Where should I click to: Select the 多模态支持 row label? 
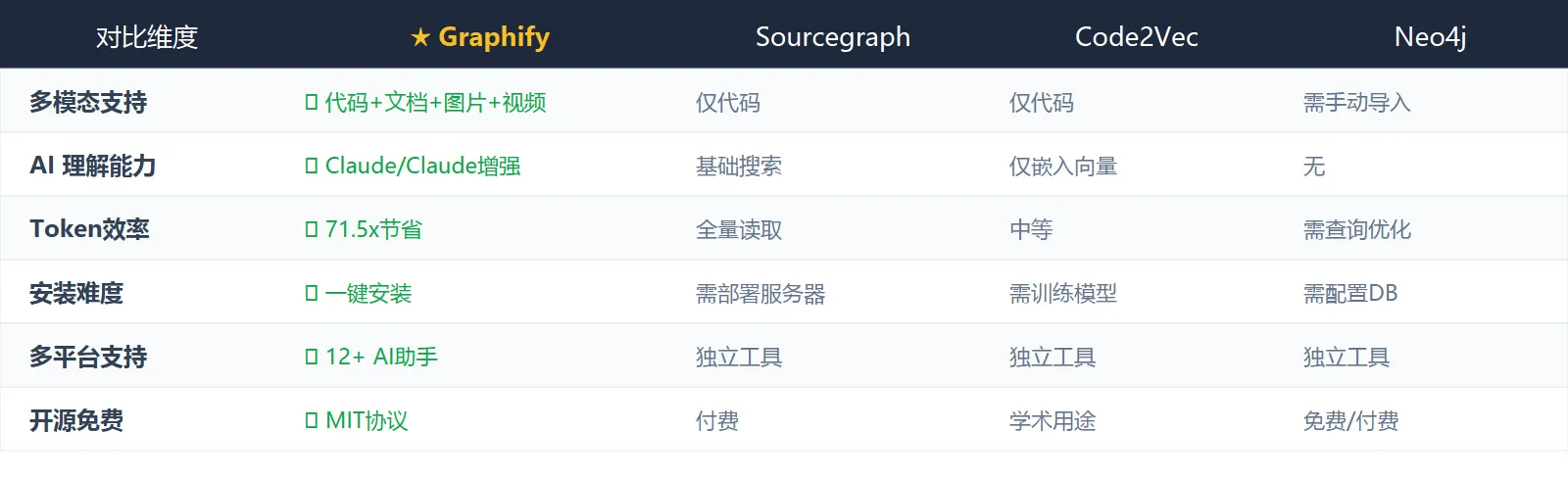click(x=88, y=102)
